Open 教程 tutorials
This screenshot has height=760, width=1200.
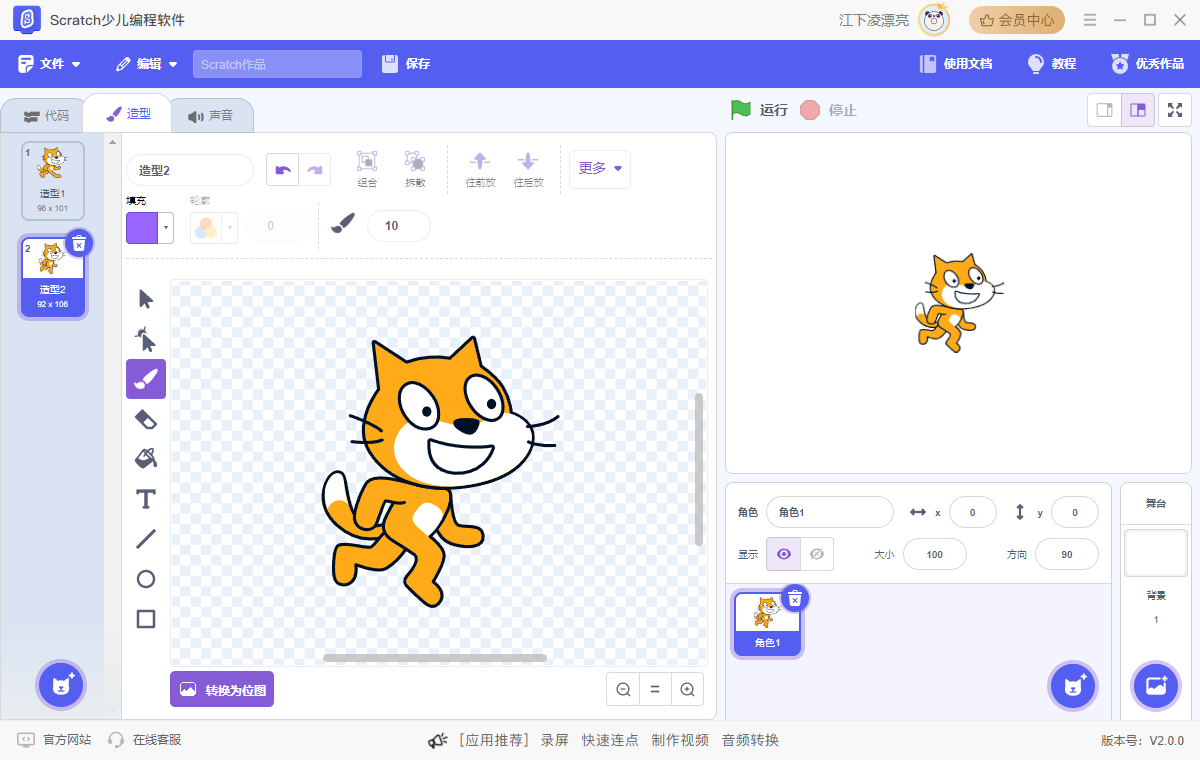(1051, 64)
